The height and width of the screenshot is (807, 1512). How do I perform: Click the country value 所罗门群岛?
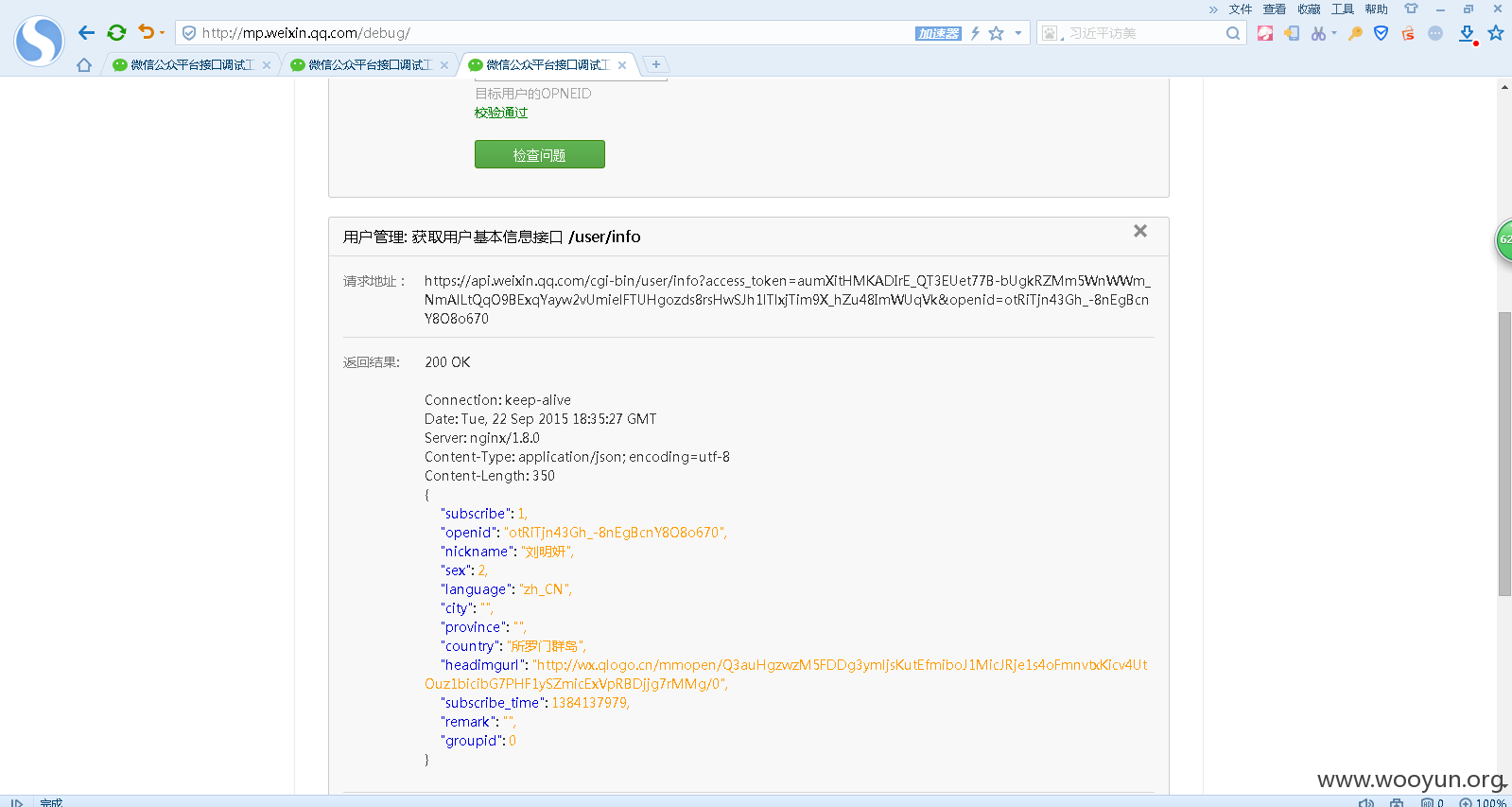pyautogui.click(x=547, y=646)
